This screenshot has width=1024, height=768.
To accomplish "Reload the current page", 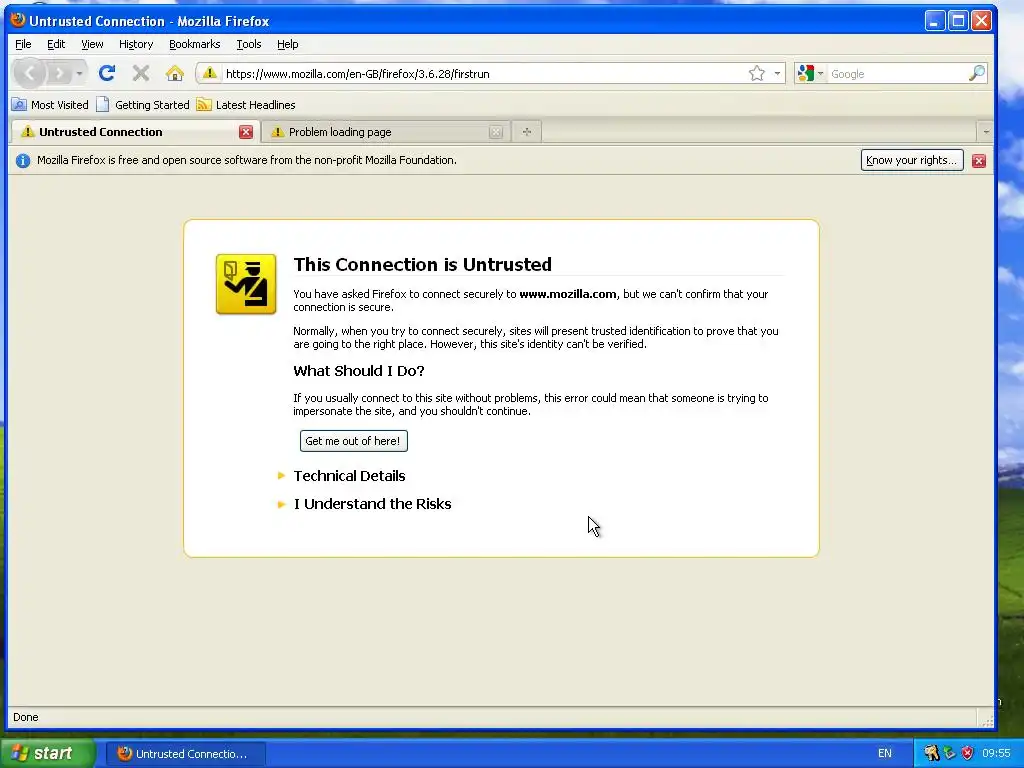I will tap(107, 73).
